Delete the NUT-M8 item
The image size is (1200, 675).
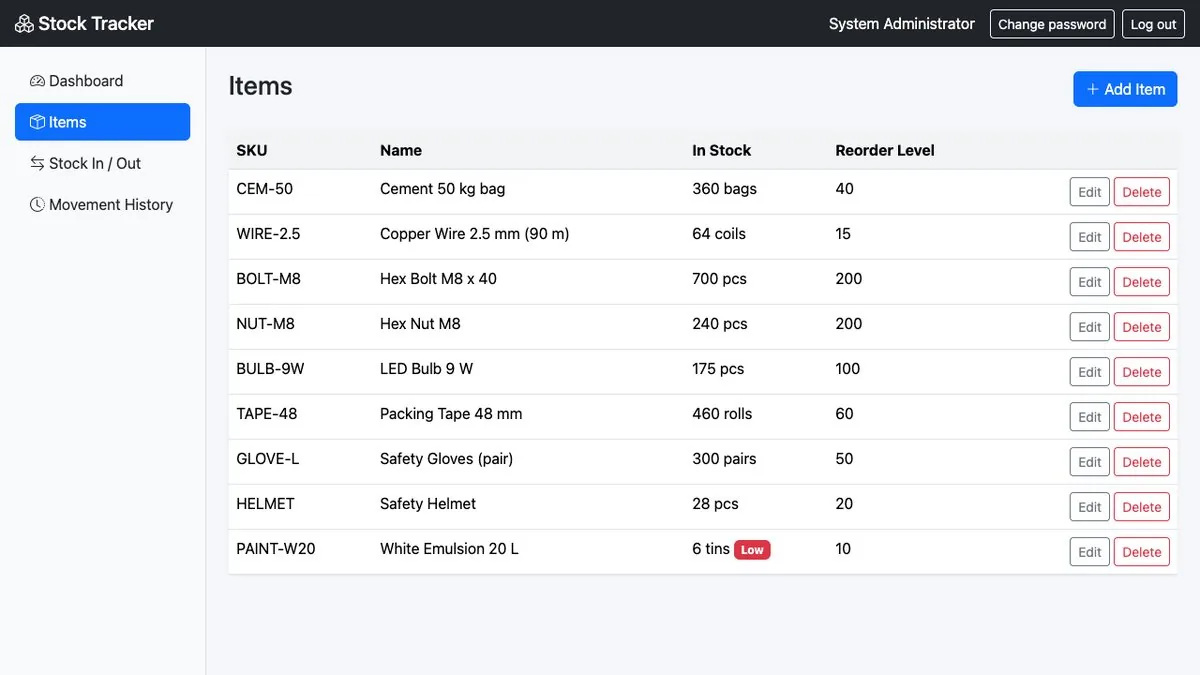tap(1142, 327)
